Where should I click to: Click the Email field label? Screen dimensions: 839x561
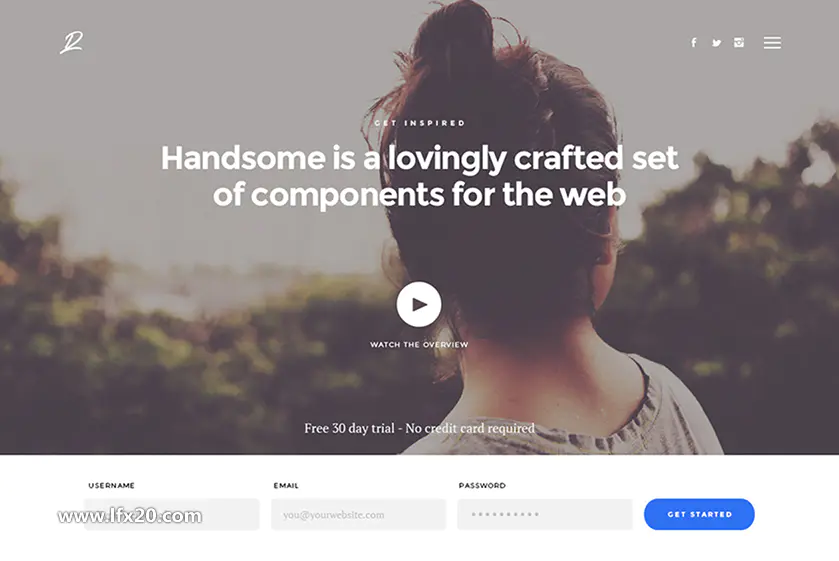tap(286, 486)
